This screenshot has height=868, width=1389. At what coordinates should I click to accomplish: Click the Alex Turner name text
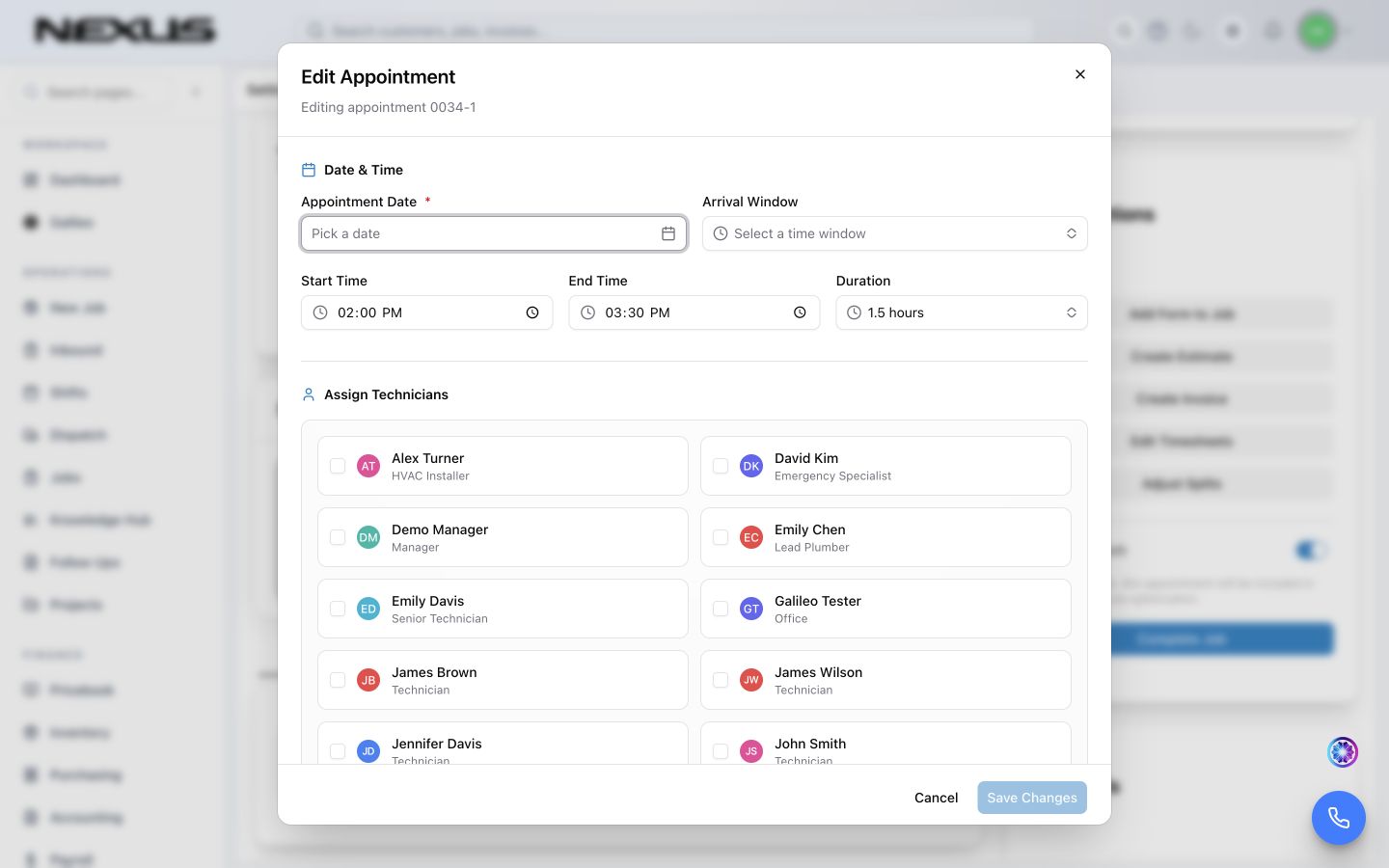click(427, 458)
